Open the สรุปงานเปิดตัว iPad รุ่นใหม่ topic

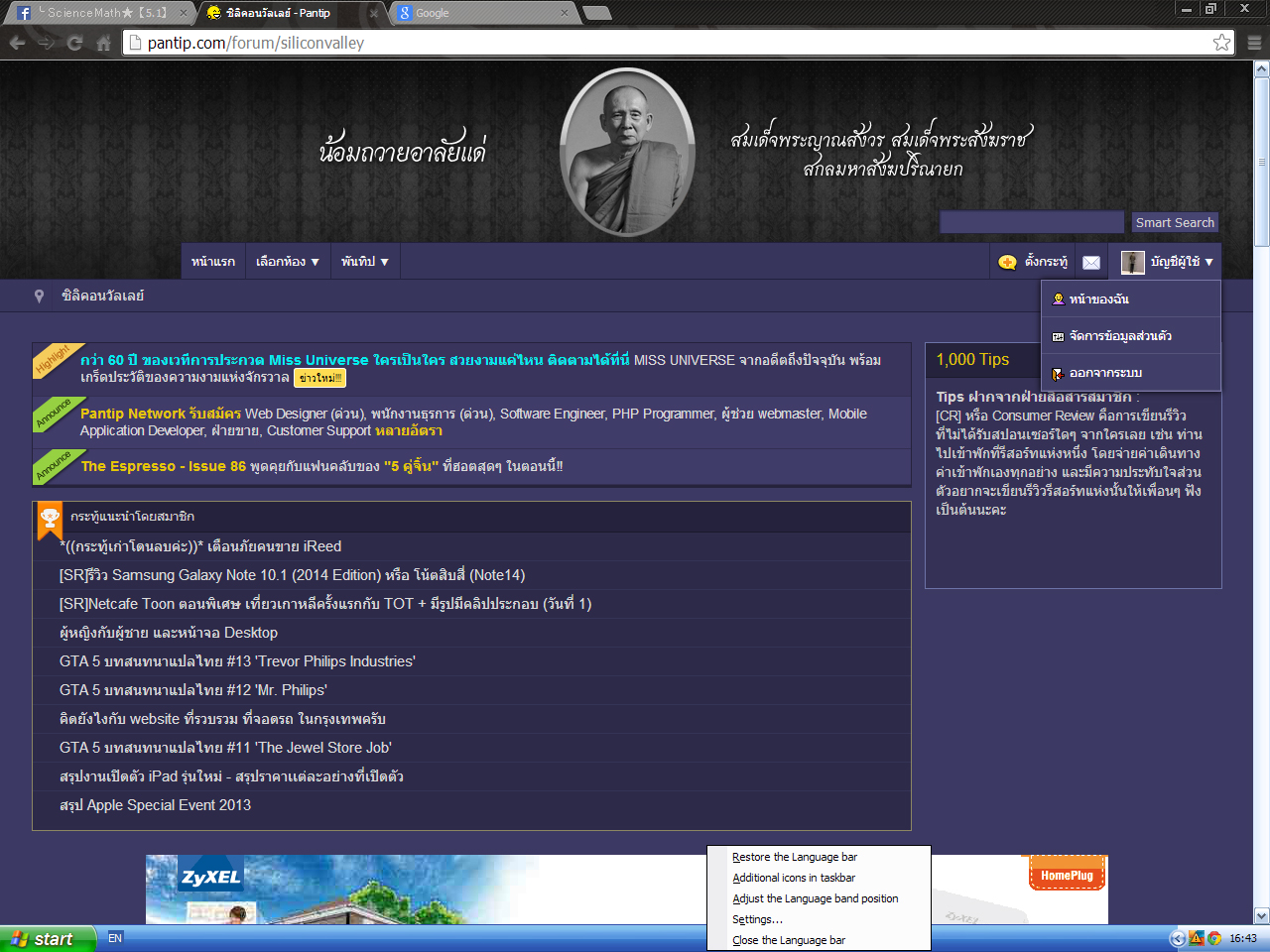coord(231,776)
